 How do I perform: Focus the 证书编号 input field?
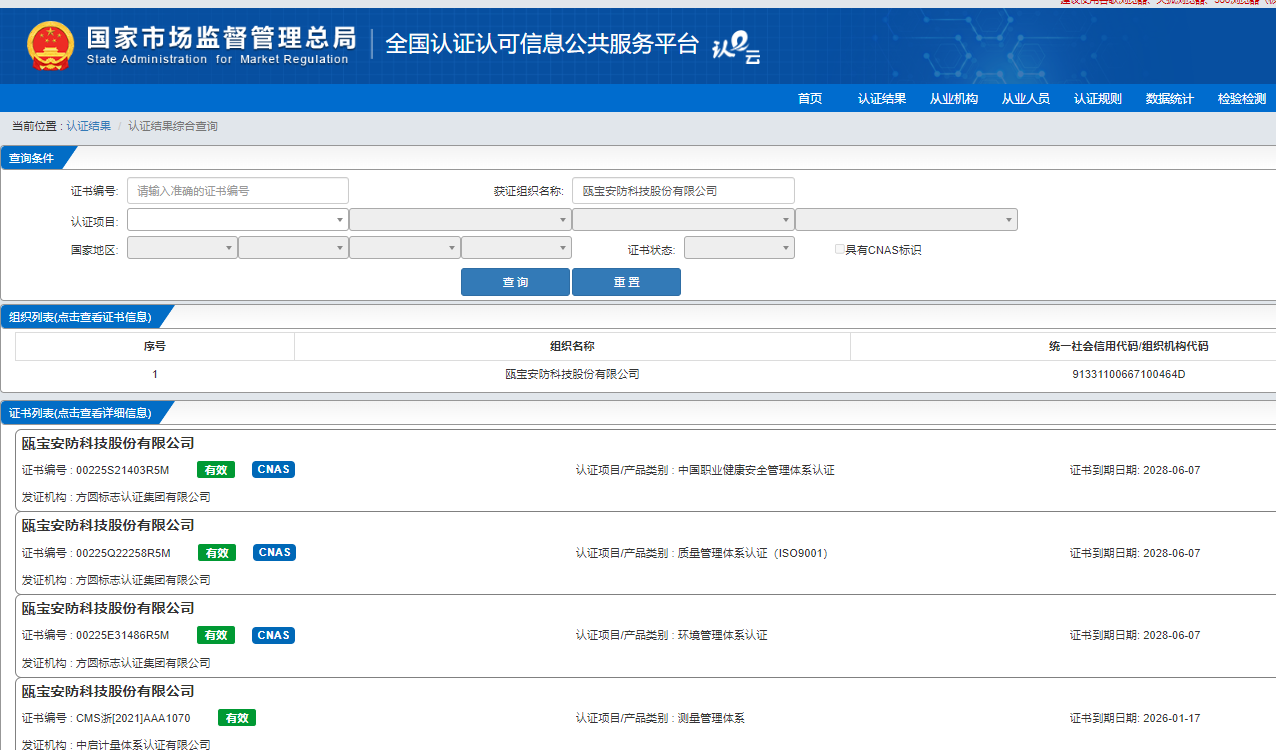(x=237, y=191)
